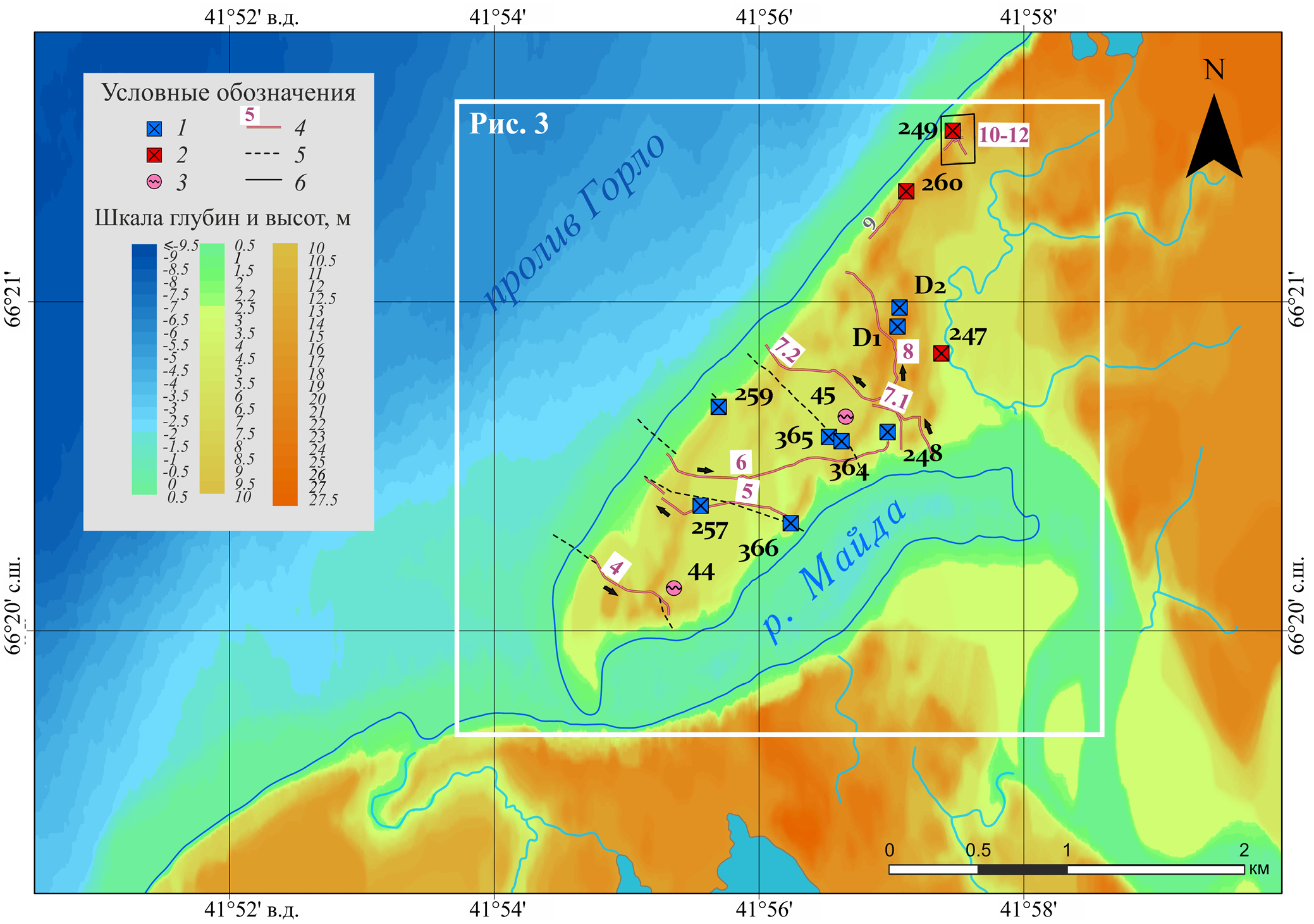Screen dimensions: 1314x924
Task: Select the blue marker labeled 257
Action: pos(700,505)
